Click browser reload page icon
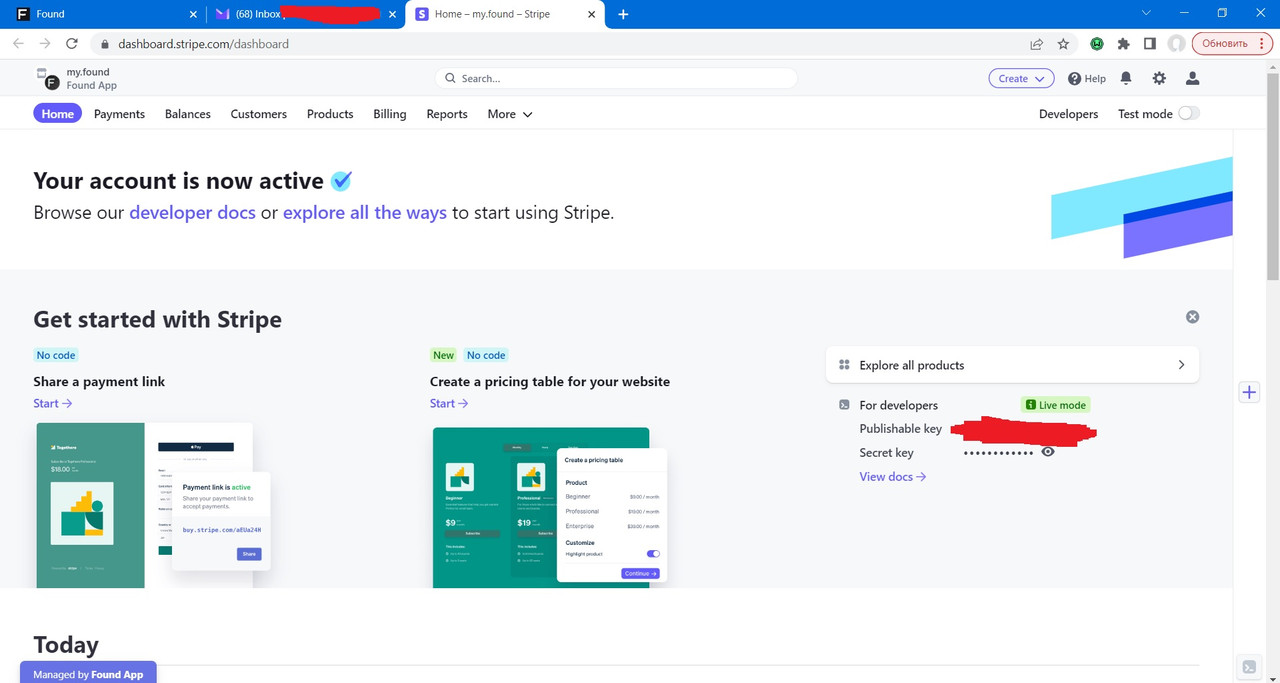Screen dimensions: 1280x683 [71, 44]
